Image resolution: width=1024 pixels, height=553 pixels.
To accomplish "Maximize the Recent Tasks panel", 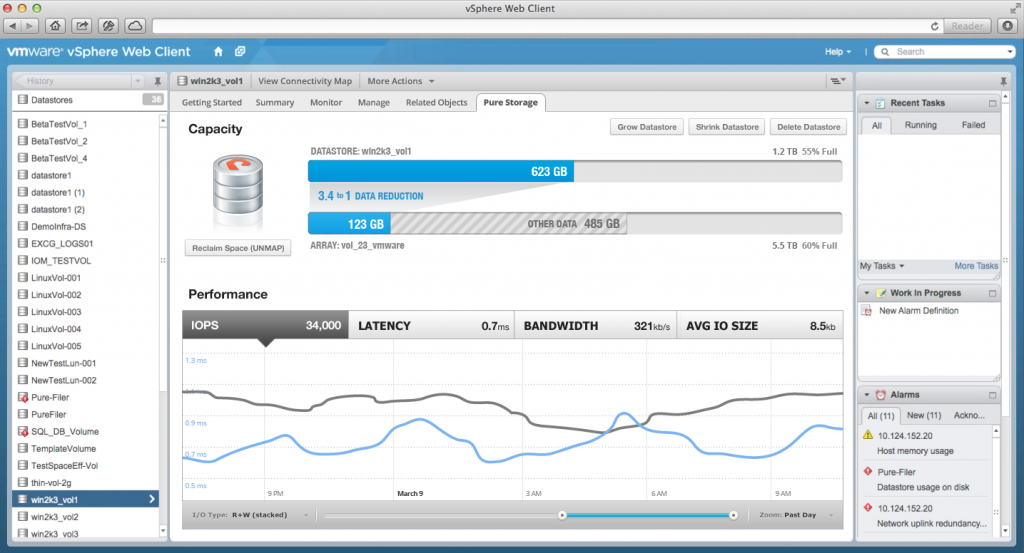I will (x=993, y=103).
